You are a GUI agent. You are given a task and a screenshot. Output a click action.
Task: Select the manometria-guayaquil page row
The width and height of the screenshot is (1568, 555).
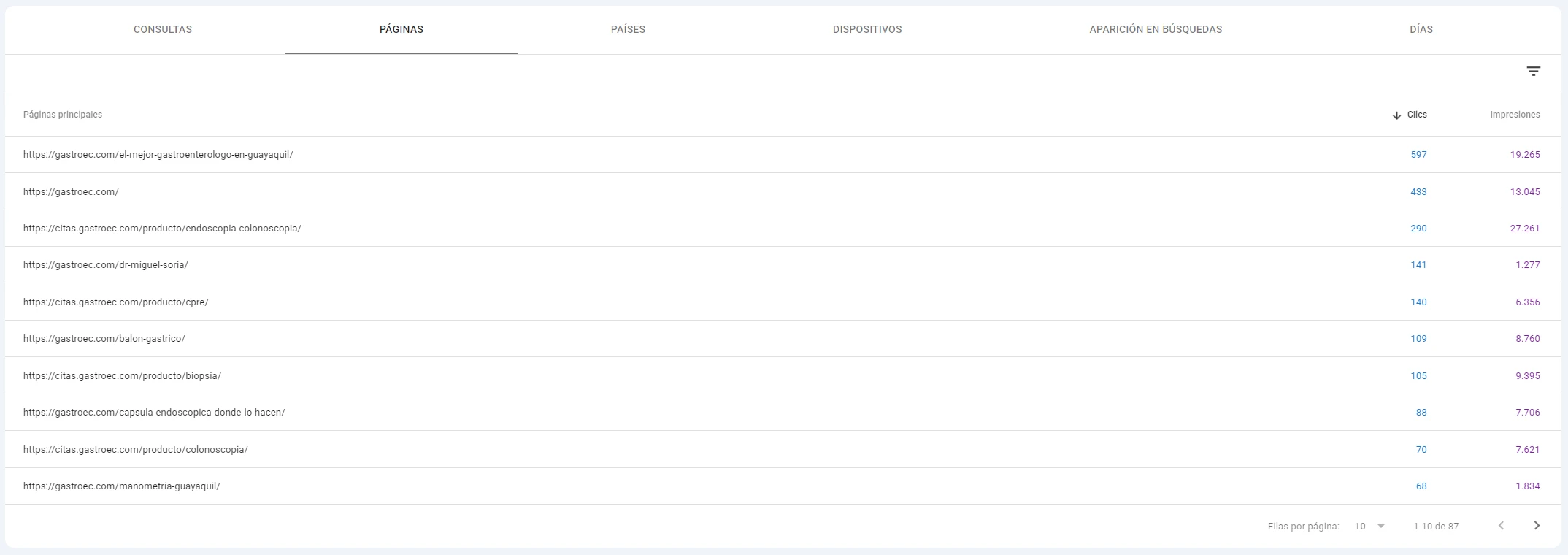click(783, 486)
